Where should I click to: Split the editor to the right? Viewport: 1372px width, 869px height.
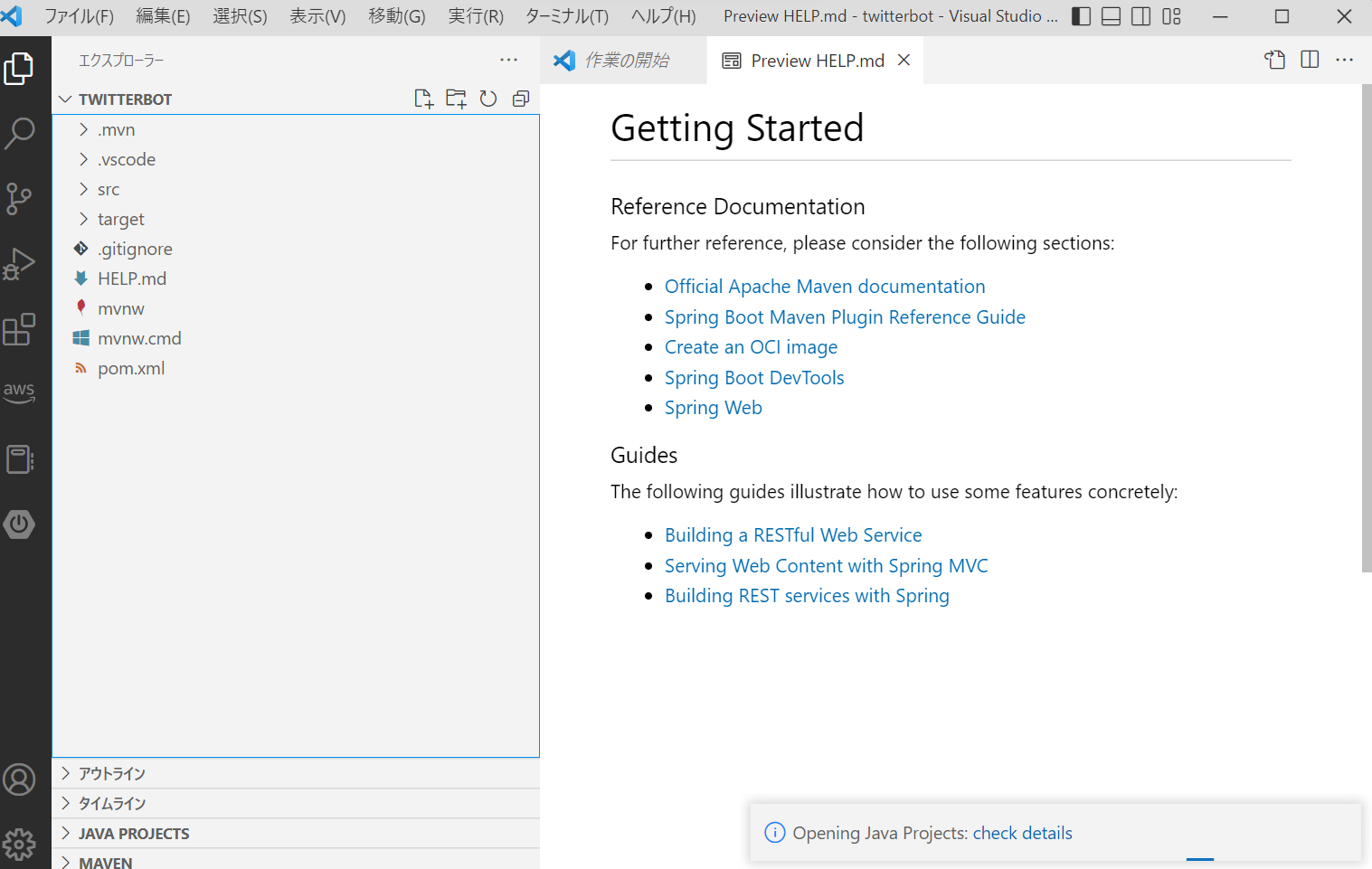(x=1310, y=60)
